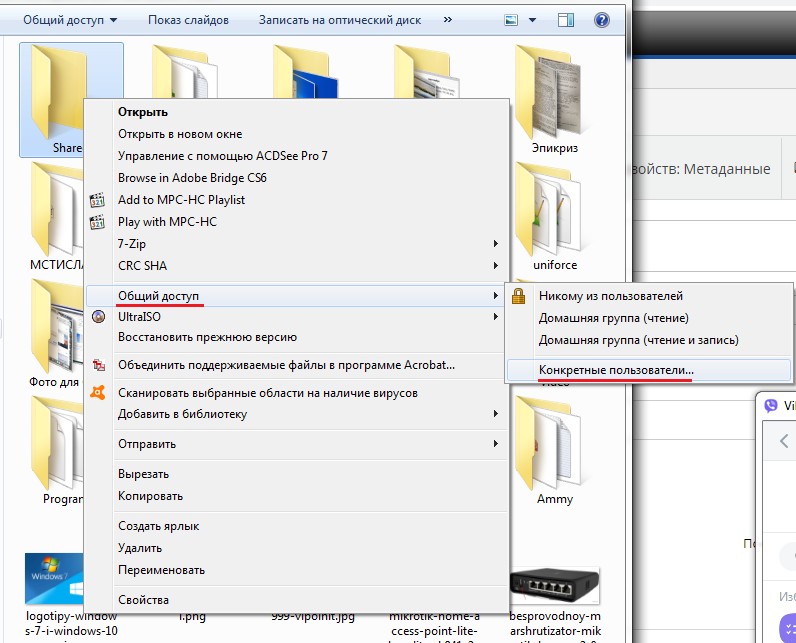
Task: Open the logotipy-windows-7 image thumbnail
Action: click(54, 578)
